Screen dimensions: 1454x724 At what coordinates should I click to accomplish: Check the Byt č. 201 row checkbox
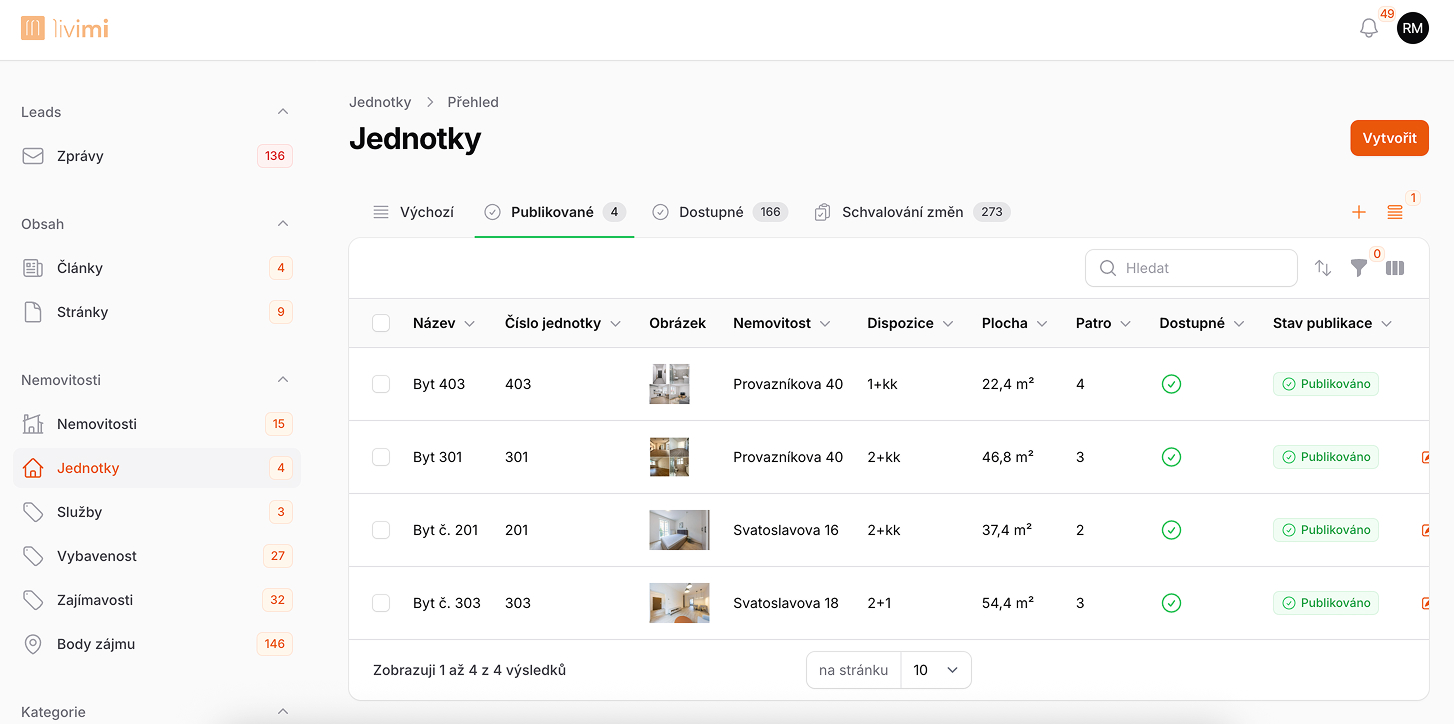coord(381,530)
